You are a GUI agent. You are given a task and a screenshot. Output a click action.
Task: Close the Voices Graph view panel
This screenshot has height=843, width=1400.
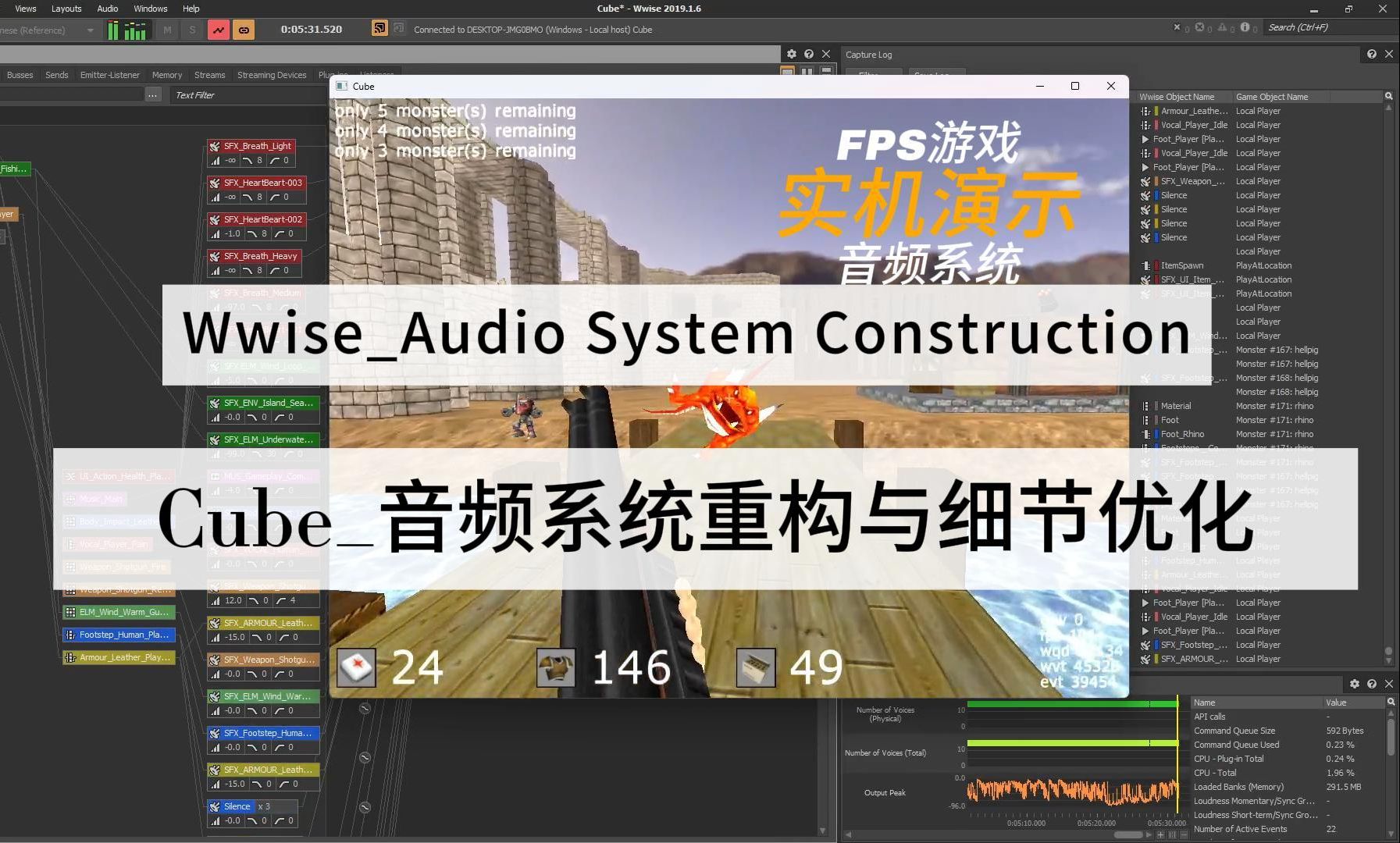click(x=826, y=54)
